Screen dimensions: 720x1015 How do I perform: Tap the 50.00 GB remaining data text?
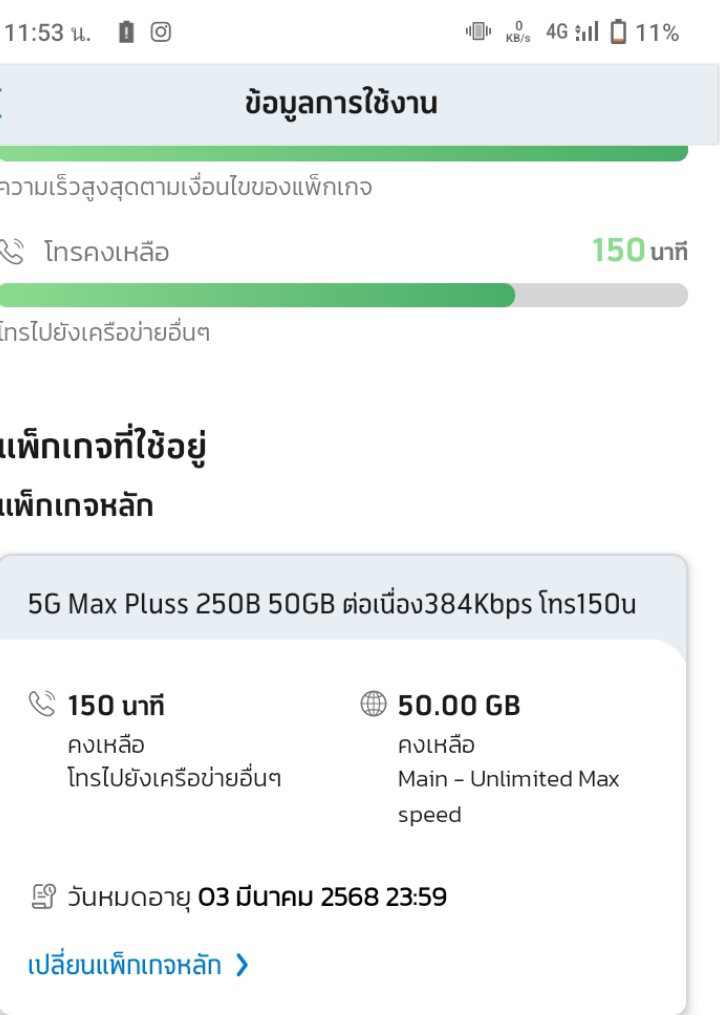[459, 705]
